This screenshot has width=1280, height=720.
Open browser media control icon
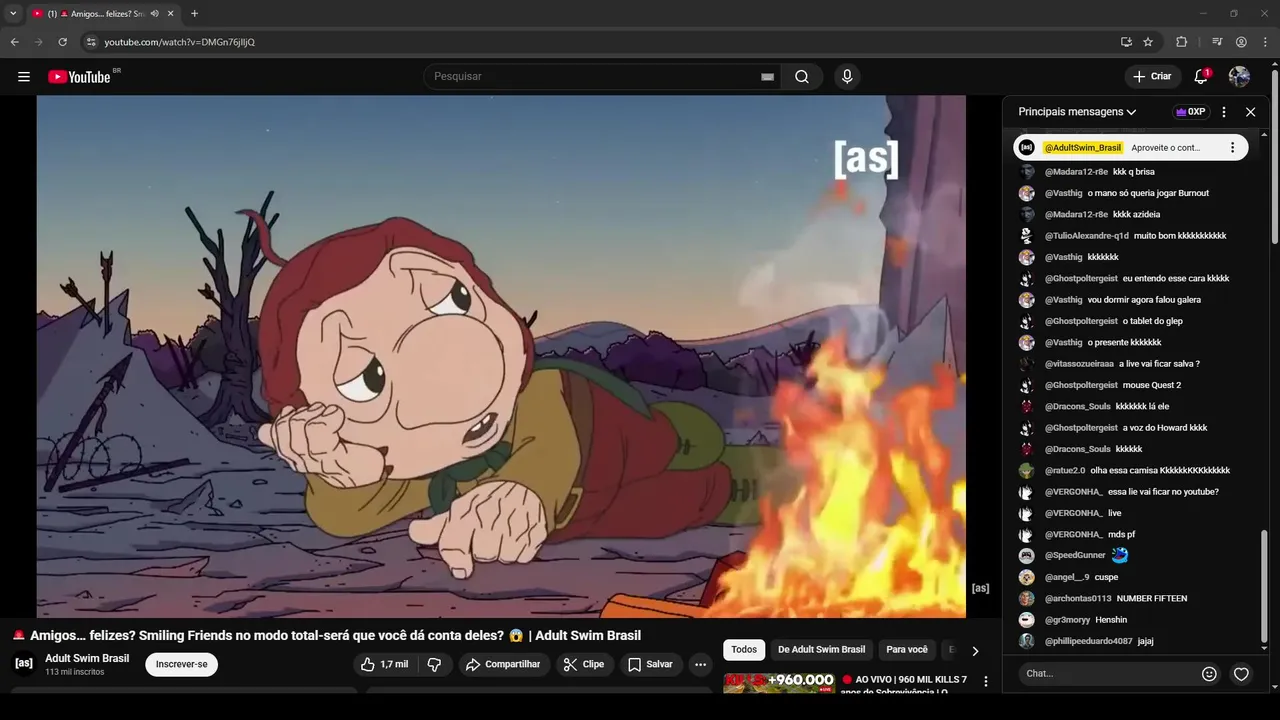coord(1217,42)
